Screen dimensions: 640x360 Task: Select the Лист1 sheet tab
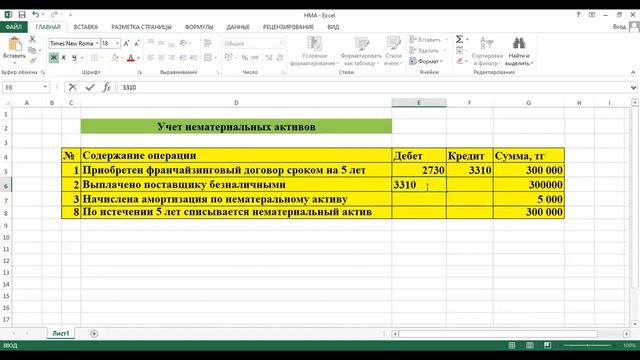coord(60,333)
